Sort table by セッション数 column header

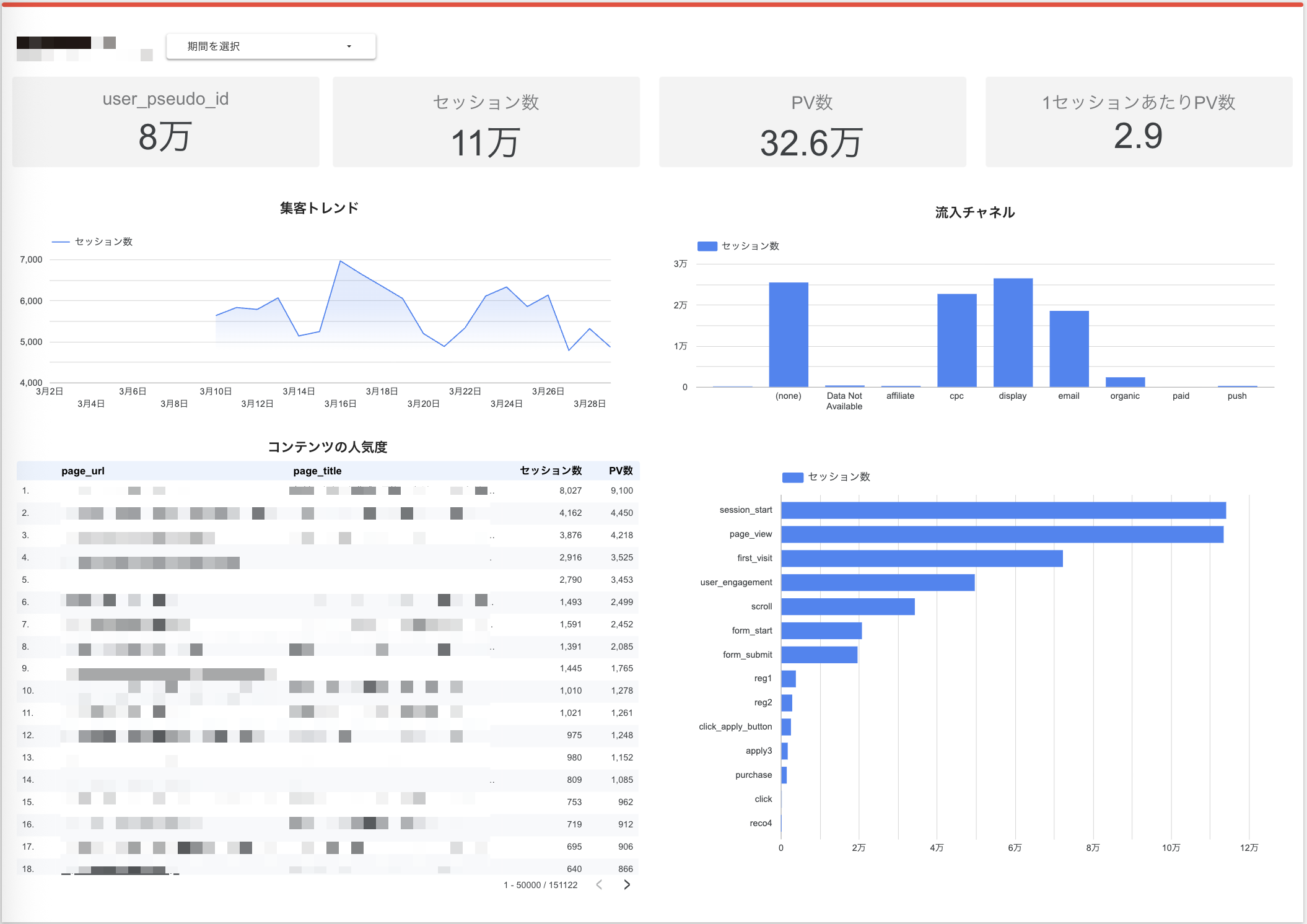pyautogui.click(x=551, y=471)
